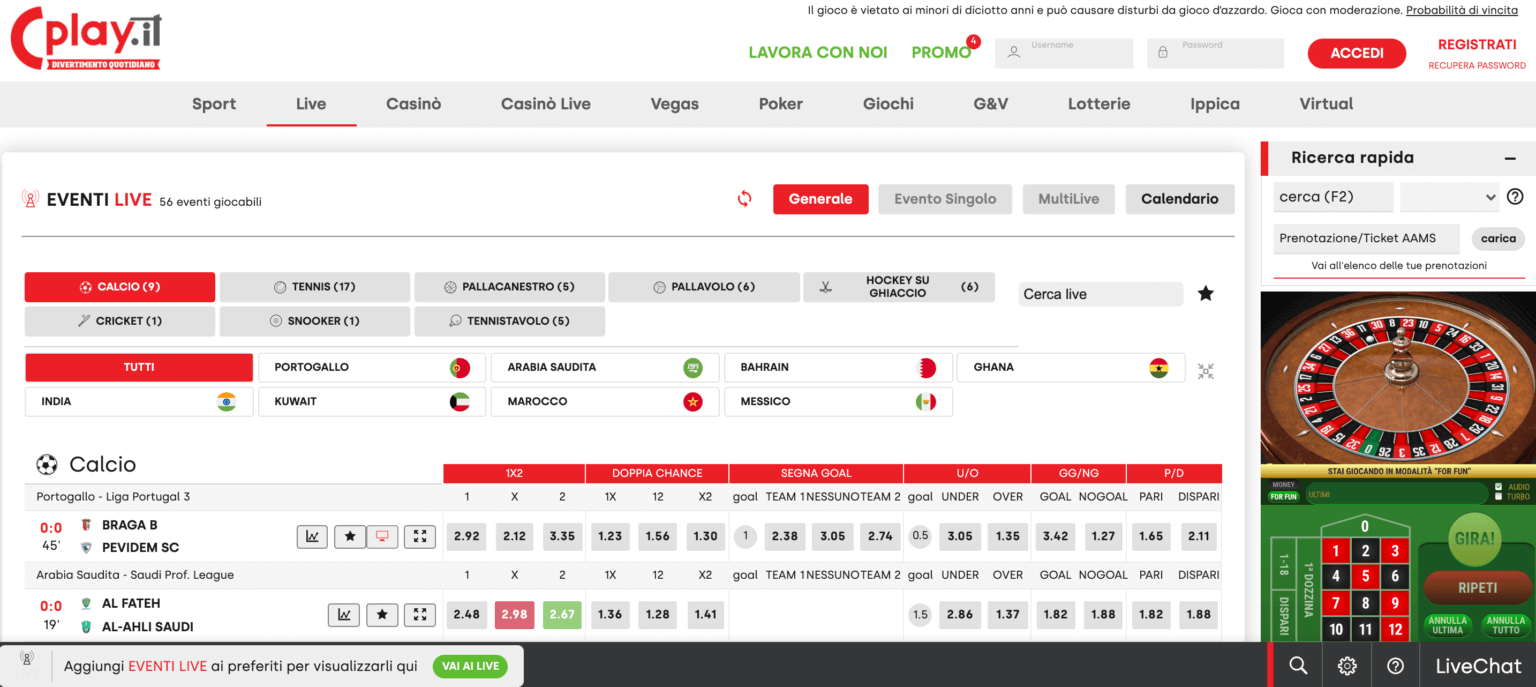Select the TENNIS (17) sport tab
Screen dimensions: 1536x687
pos(315,287)
